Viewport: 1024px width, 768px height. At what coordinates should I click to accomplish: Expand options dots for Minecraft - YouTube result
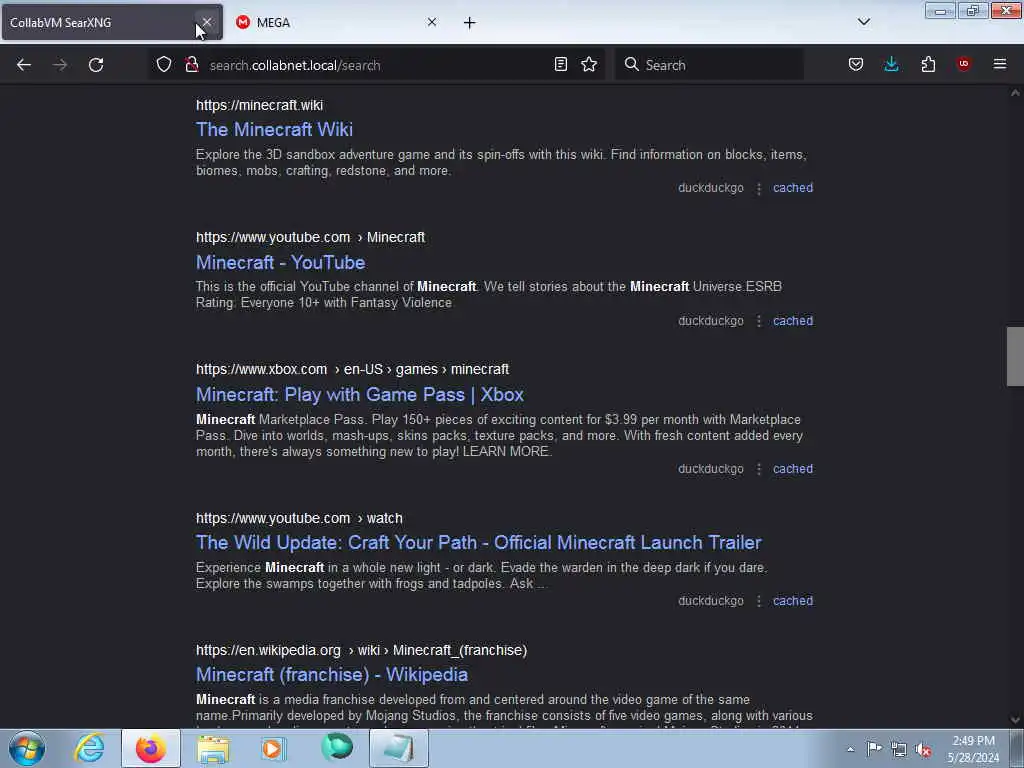(759, 321)
